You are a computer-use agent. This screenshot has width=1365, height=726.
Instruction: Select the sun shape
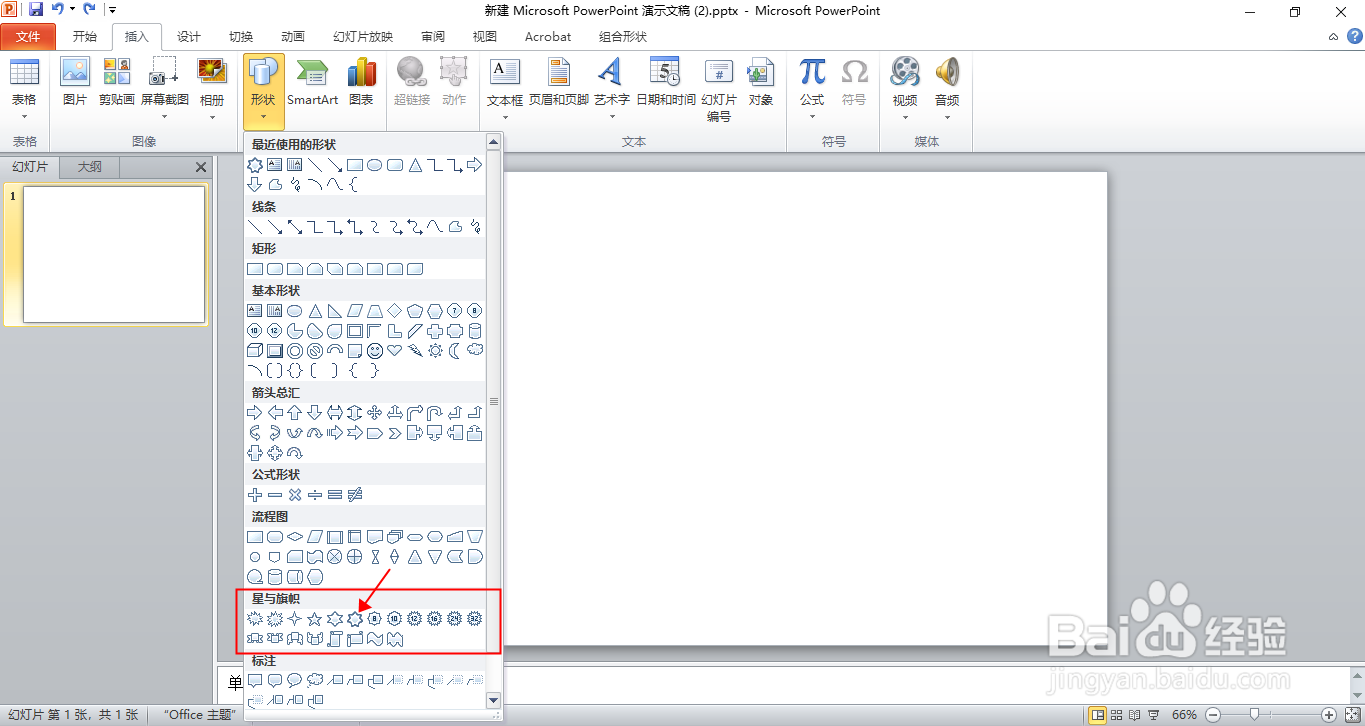click(x=435, y=351)
